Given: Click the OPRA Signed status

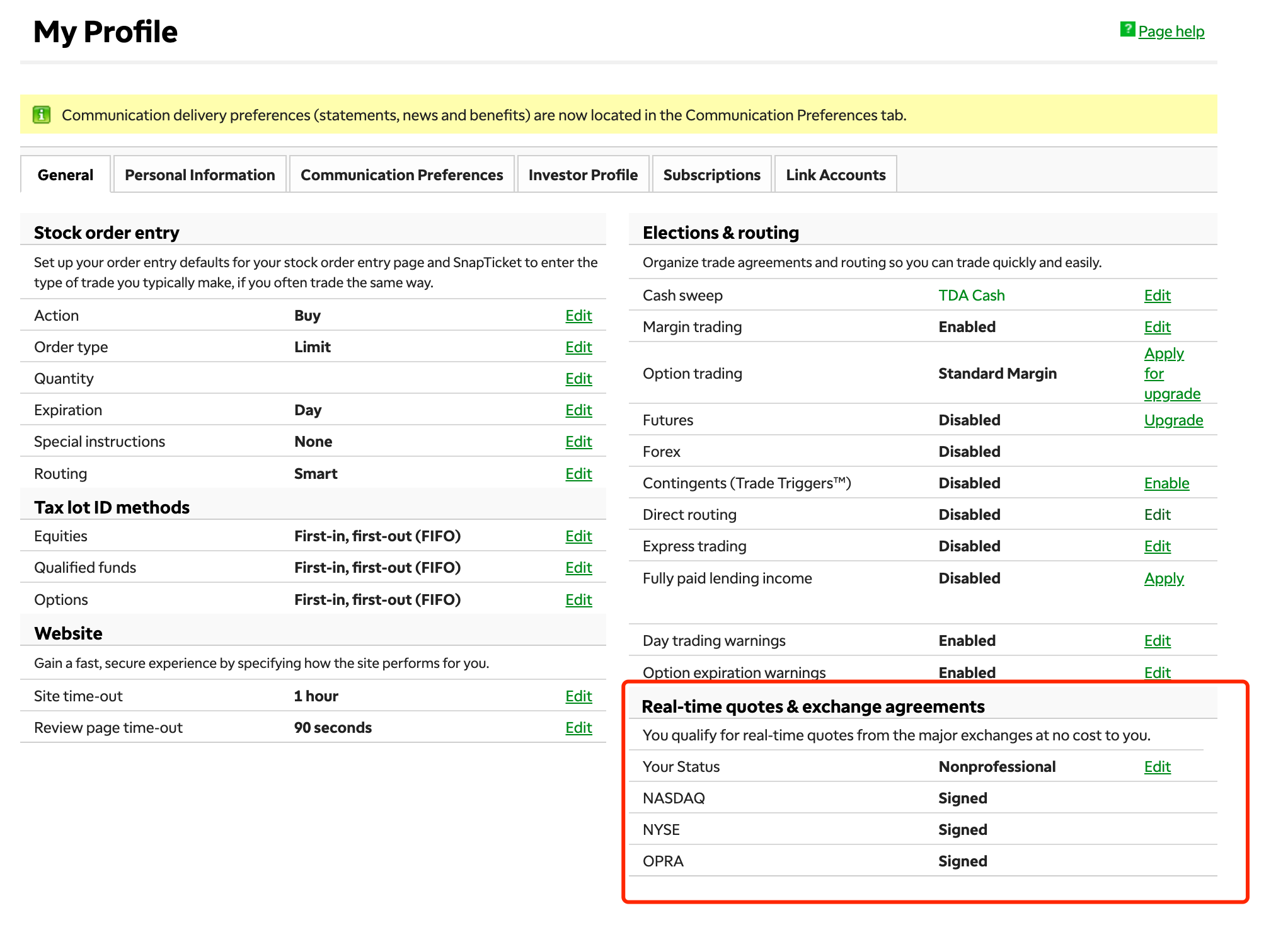Looking at the screenshot, I should (x=962, y=861).
